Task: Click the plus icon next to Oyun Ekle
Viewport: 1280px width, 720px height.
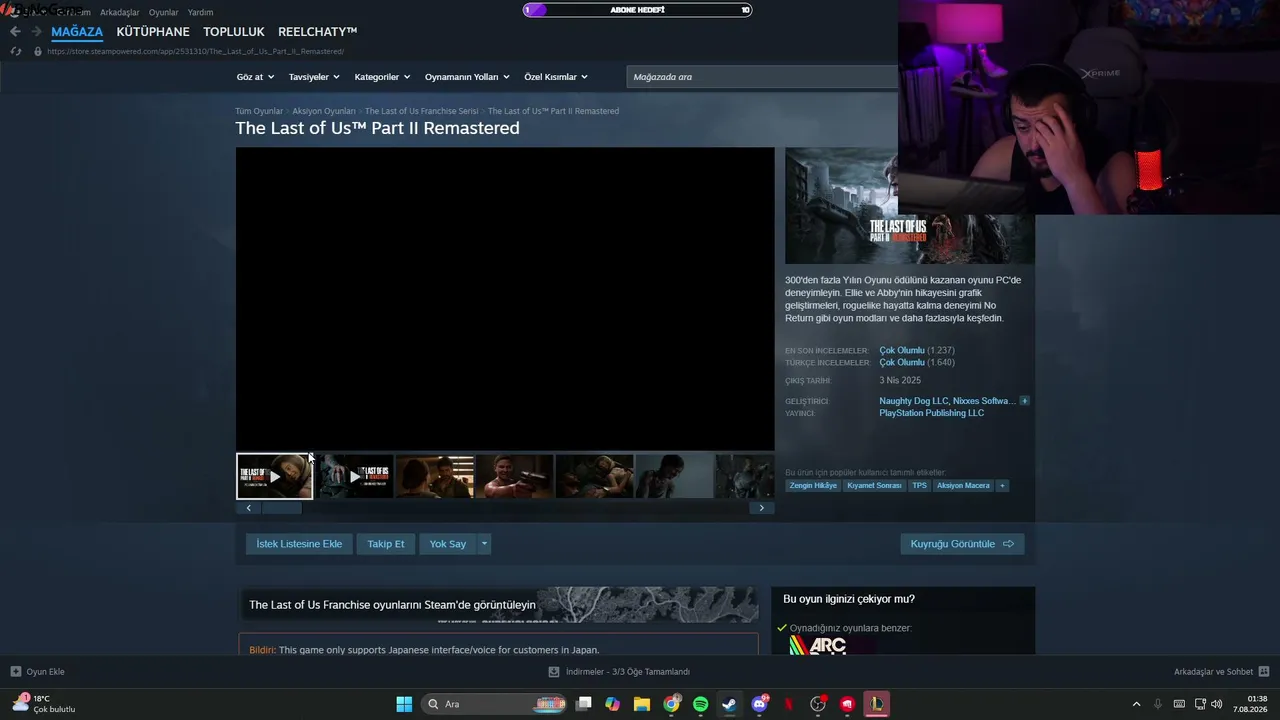Action: [x=16, y=672]
